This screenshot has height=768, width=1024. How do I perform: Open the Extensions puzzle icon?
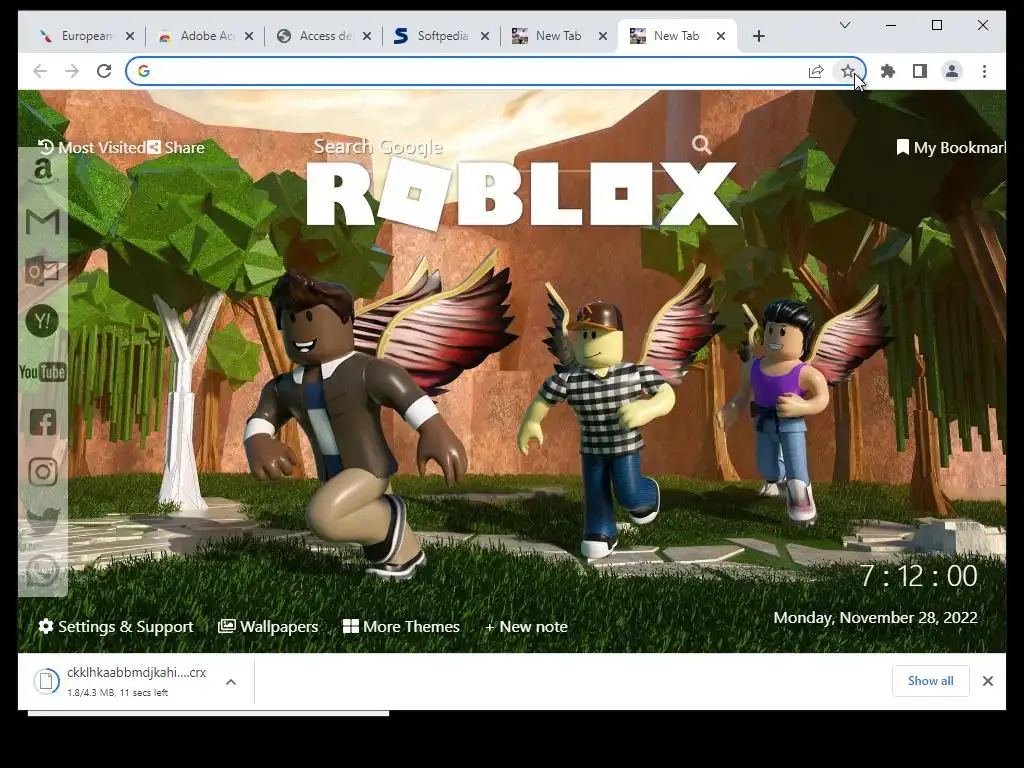coord(888,71)
